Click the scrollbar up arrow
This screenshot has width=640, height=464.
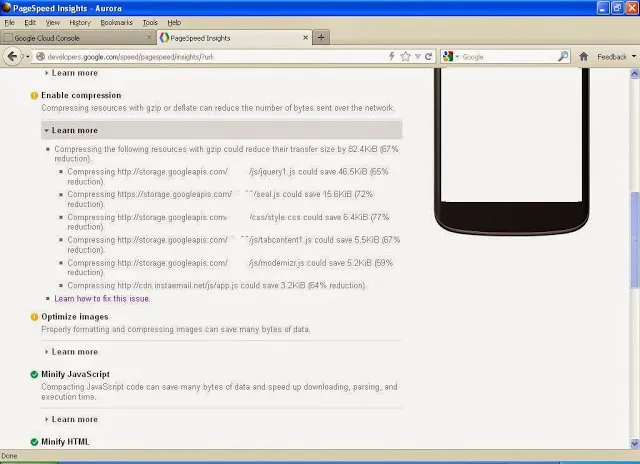635,74
